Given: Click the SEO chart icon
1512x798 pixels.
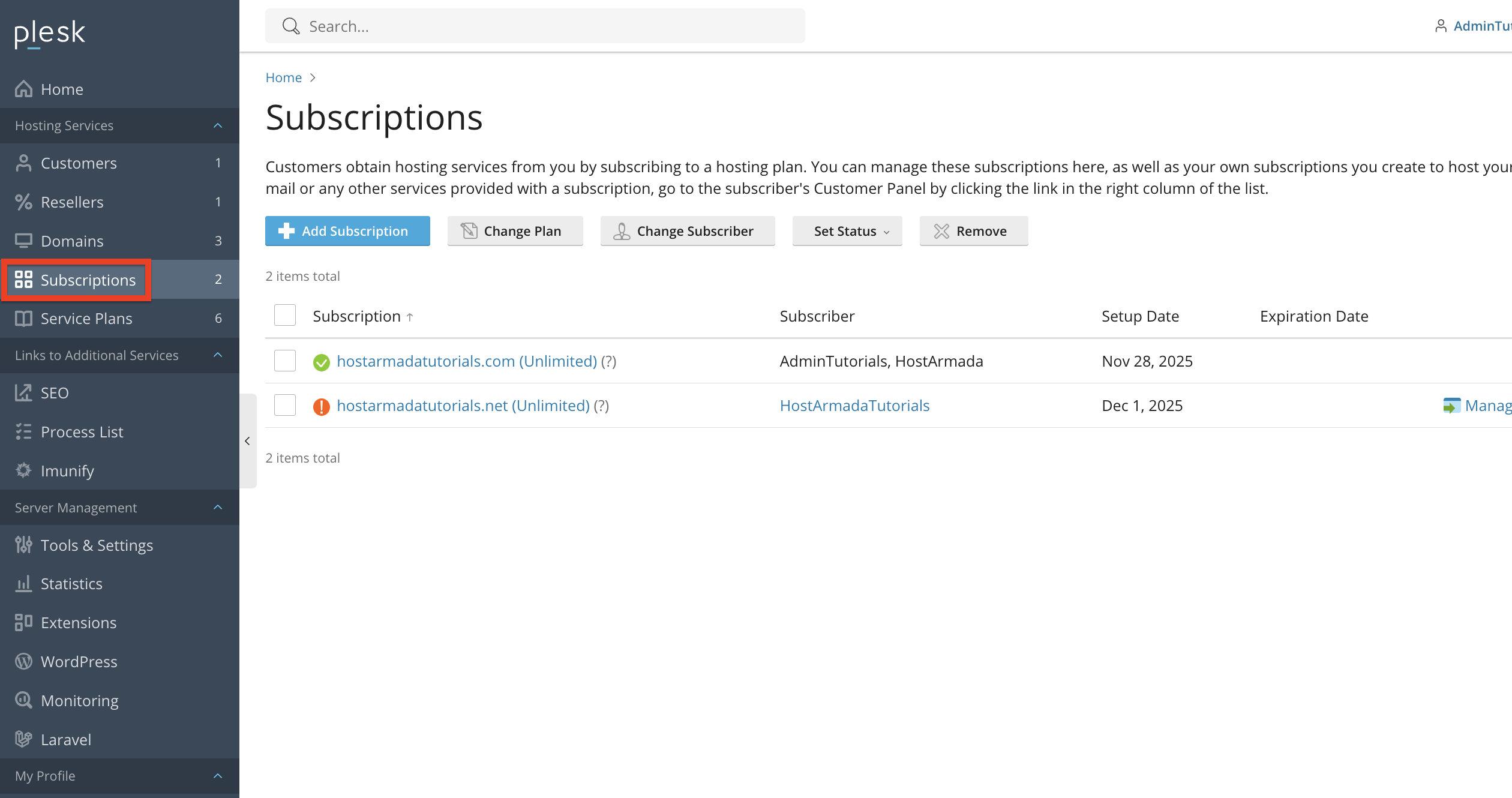Looking at the screenshot, I should coord(23,393).
